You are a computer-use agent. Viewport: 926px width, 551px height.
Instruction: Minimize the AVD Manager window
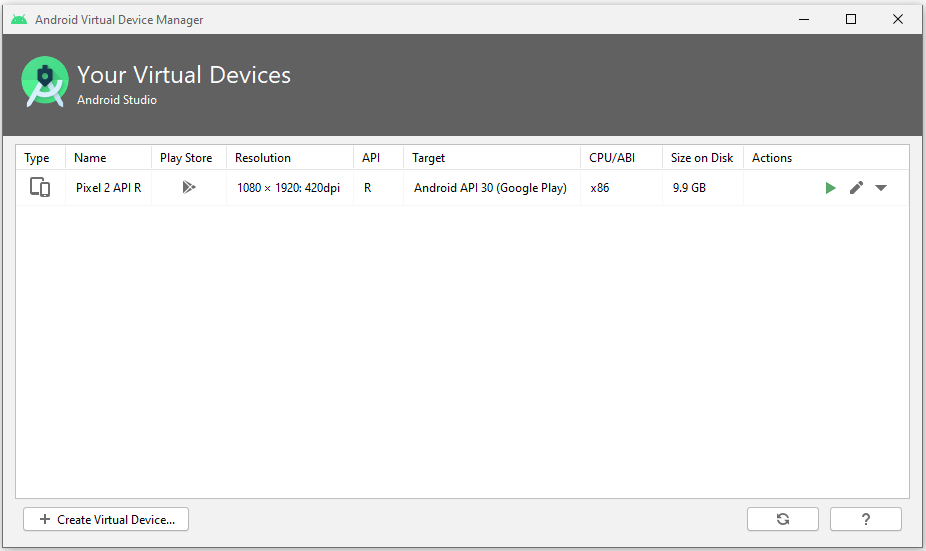coord(804,19)
